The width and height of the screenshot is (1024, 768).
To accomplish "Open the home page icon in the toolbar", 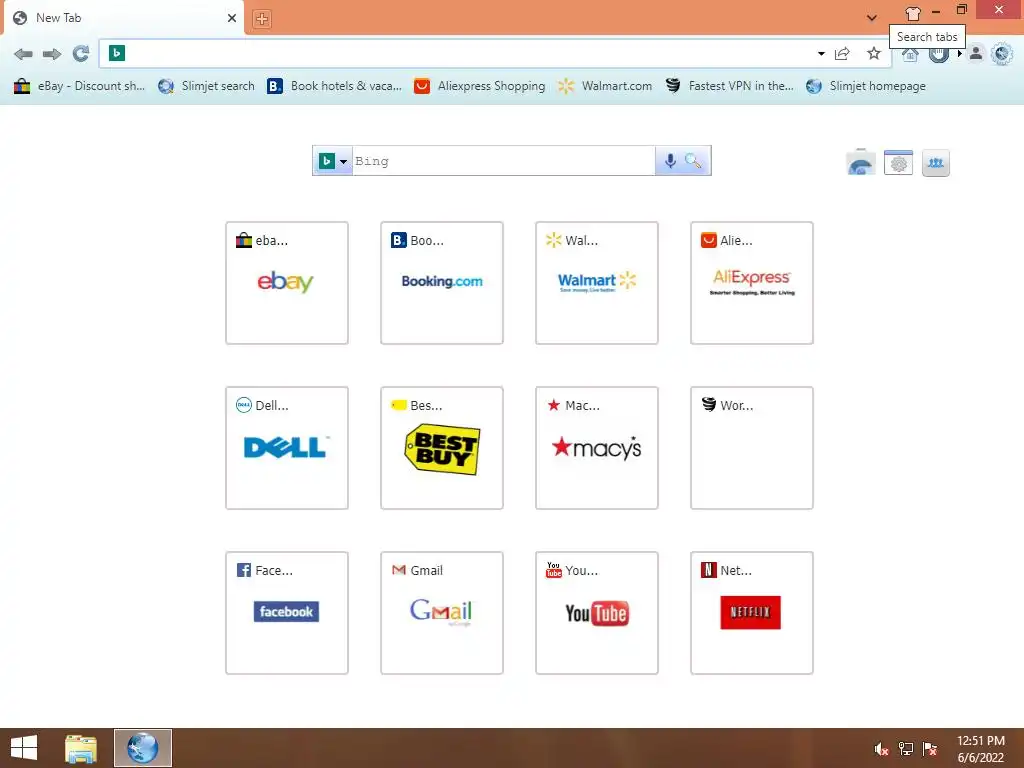I will pyautogui.click(x=910, y=56).
